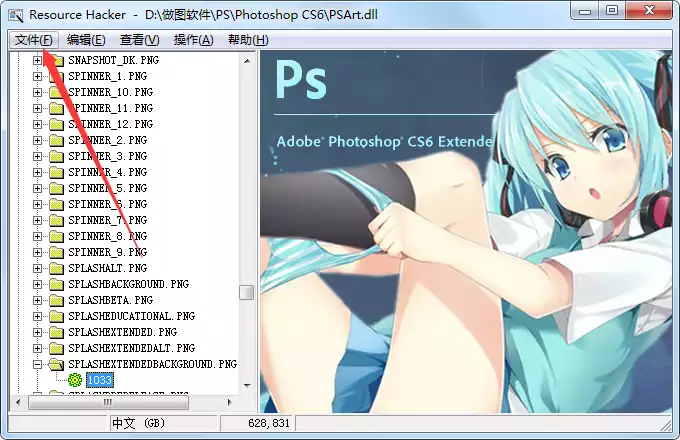Click the horizontal scrollbar thumb
Screen dimensions: 680x440
(108, 403)
